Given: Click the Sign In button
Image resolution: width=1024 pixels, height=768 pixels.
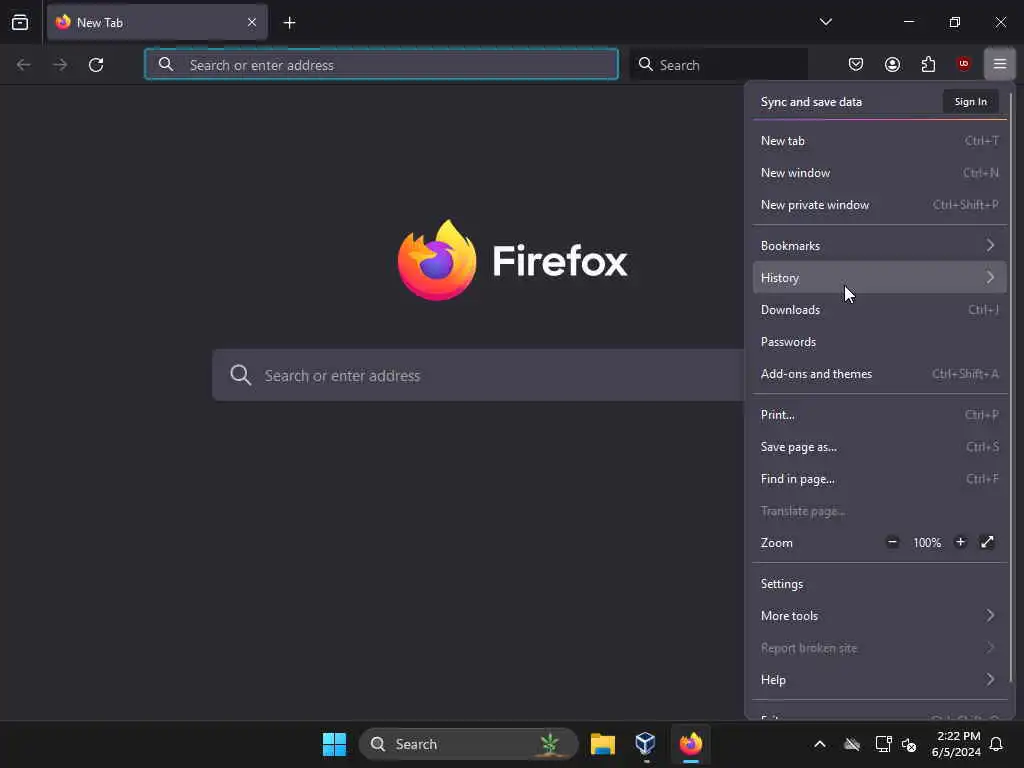Looking at the screenshot, I should pyautogui.click(x=970, y=102).
